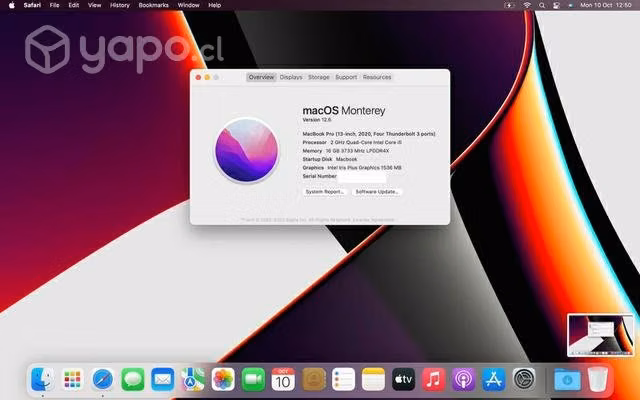The width and height of the screenshot is (640, 400).
Task: Switch to the Support tab
Action: [346, 77]
